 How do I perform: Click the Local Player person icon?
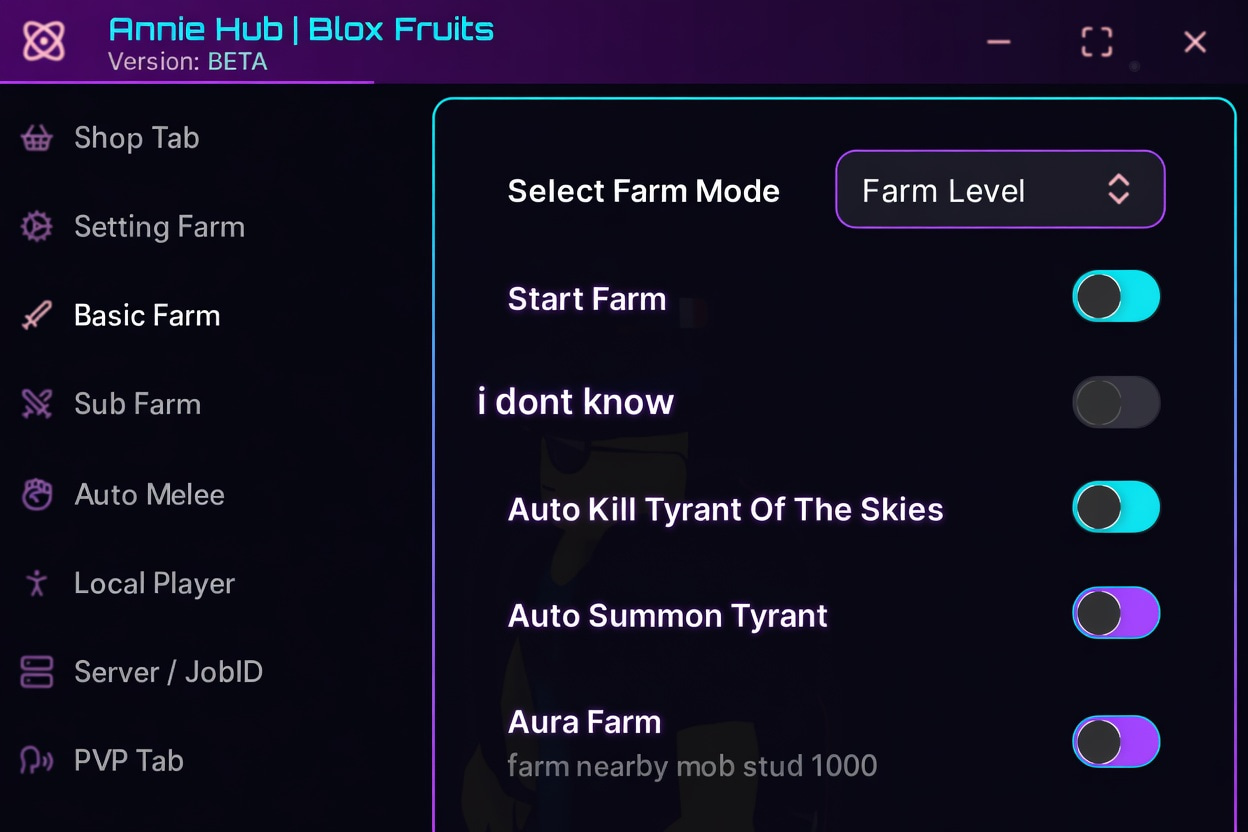pyautogui.click(x=37, y=583)
